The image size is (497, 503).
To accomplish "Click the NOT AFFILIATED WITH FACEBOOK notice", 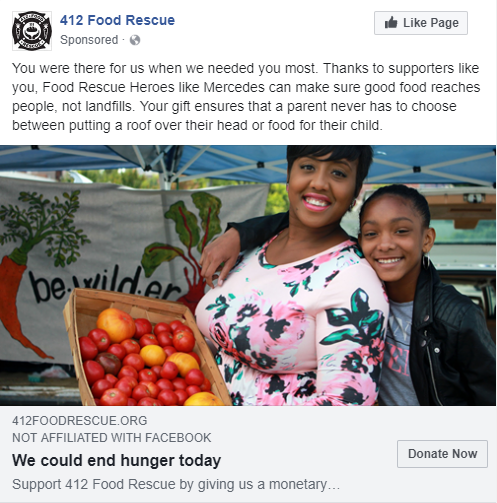I will (x=112, y=438).
